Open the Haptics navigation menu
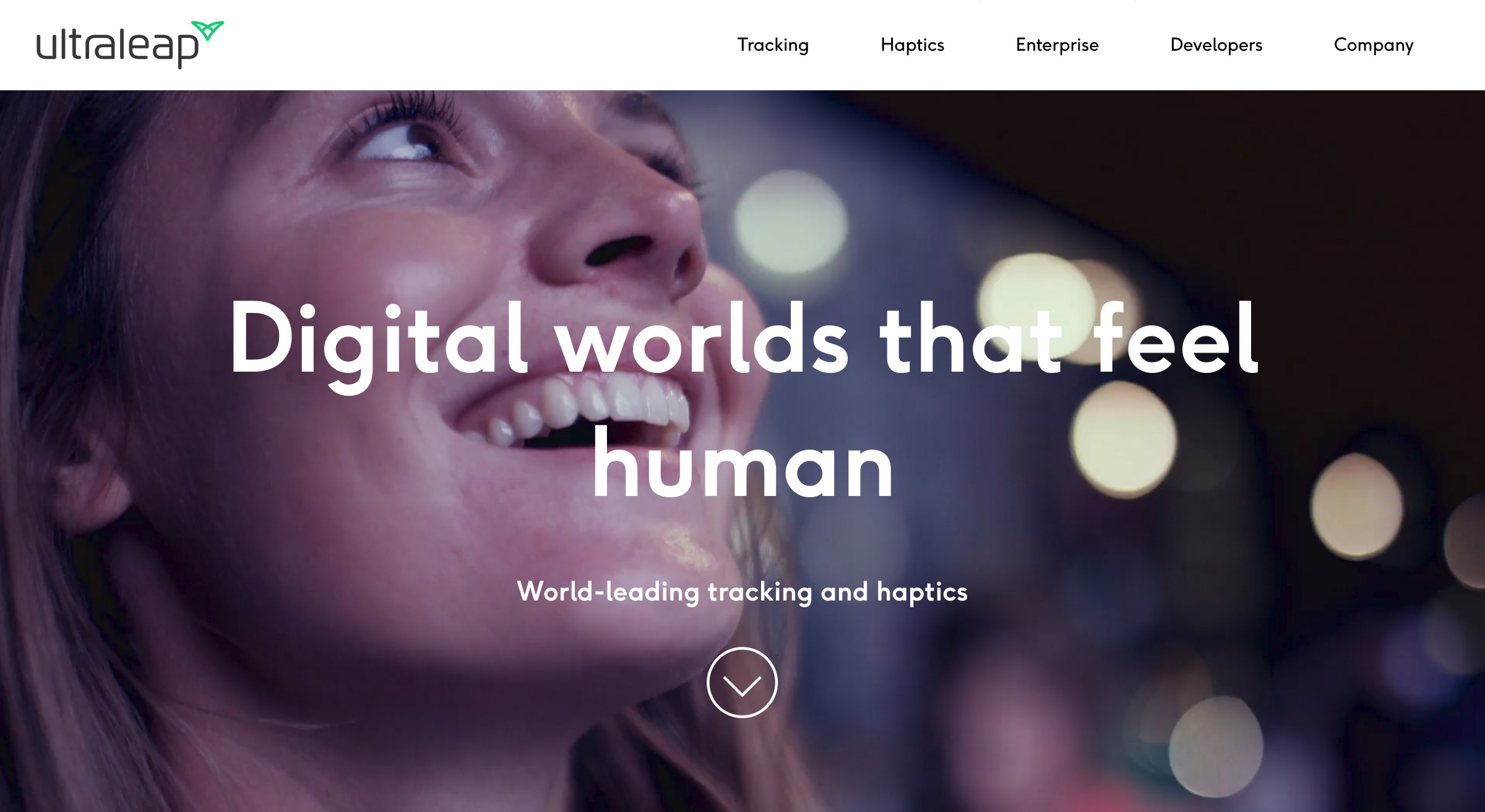Image resolution: width=1485 pixels, height=812 pixels. [912, 45]
